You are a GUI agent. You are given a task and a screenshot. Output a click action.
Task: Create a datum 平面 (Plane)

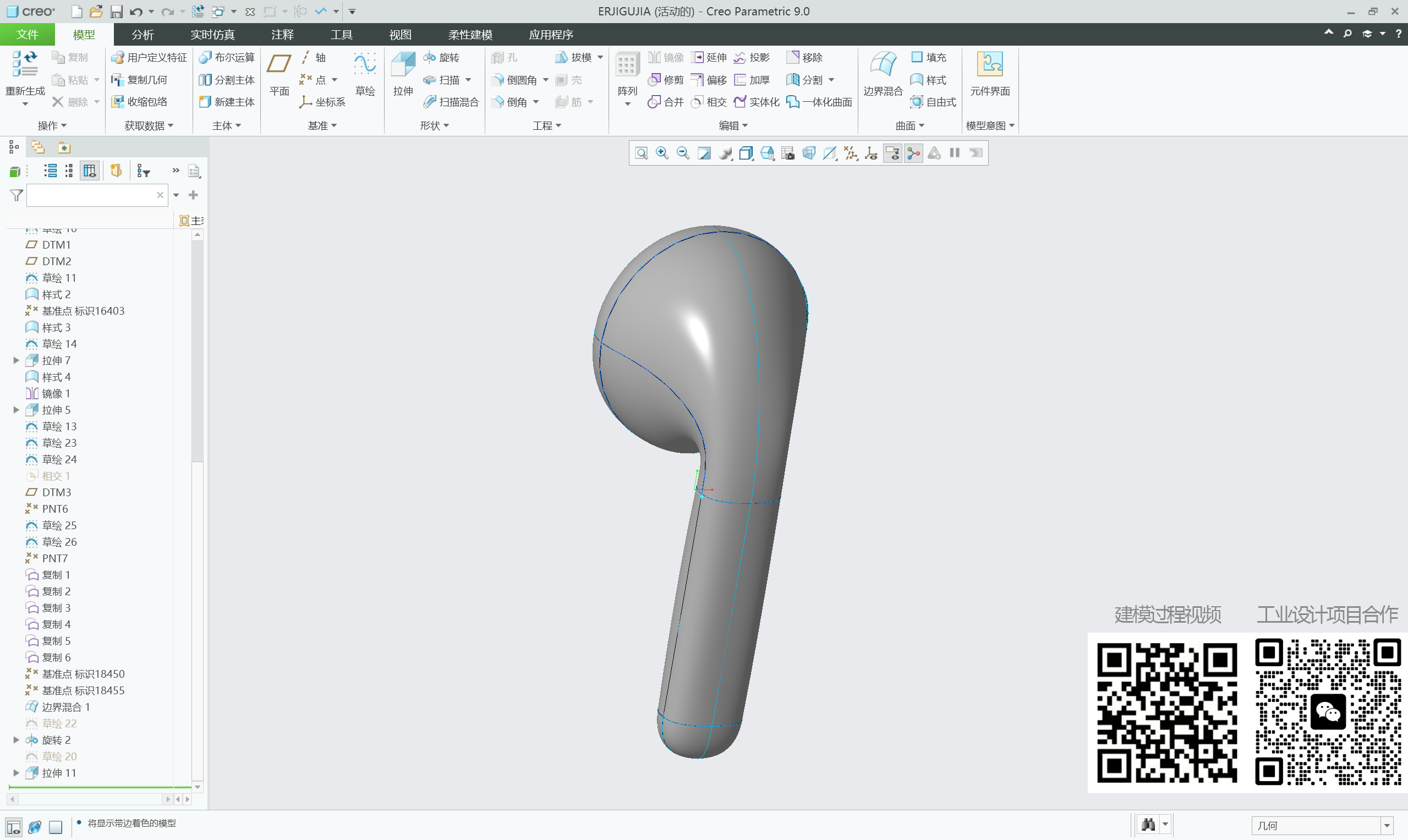click(x=278, y=73)
